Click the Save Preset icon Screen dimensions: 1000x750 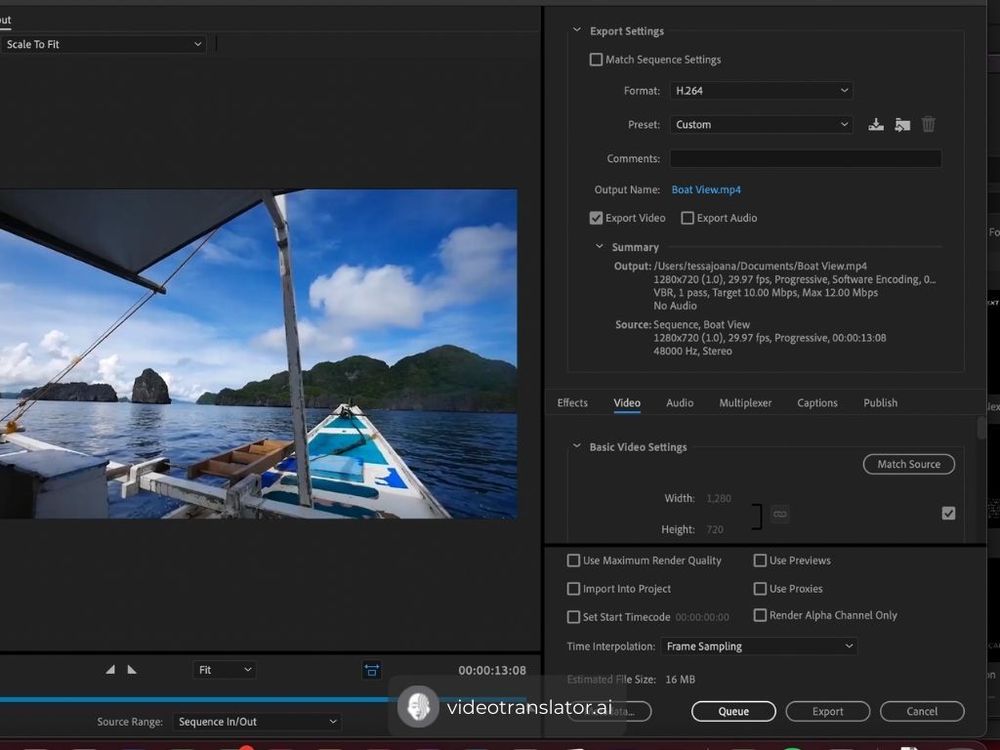click(x=876, y=125)
